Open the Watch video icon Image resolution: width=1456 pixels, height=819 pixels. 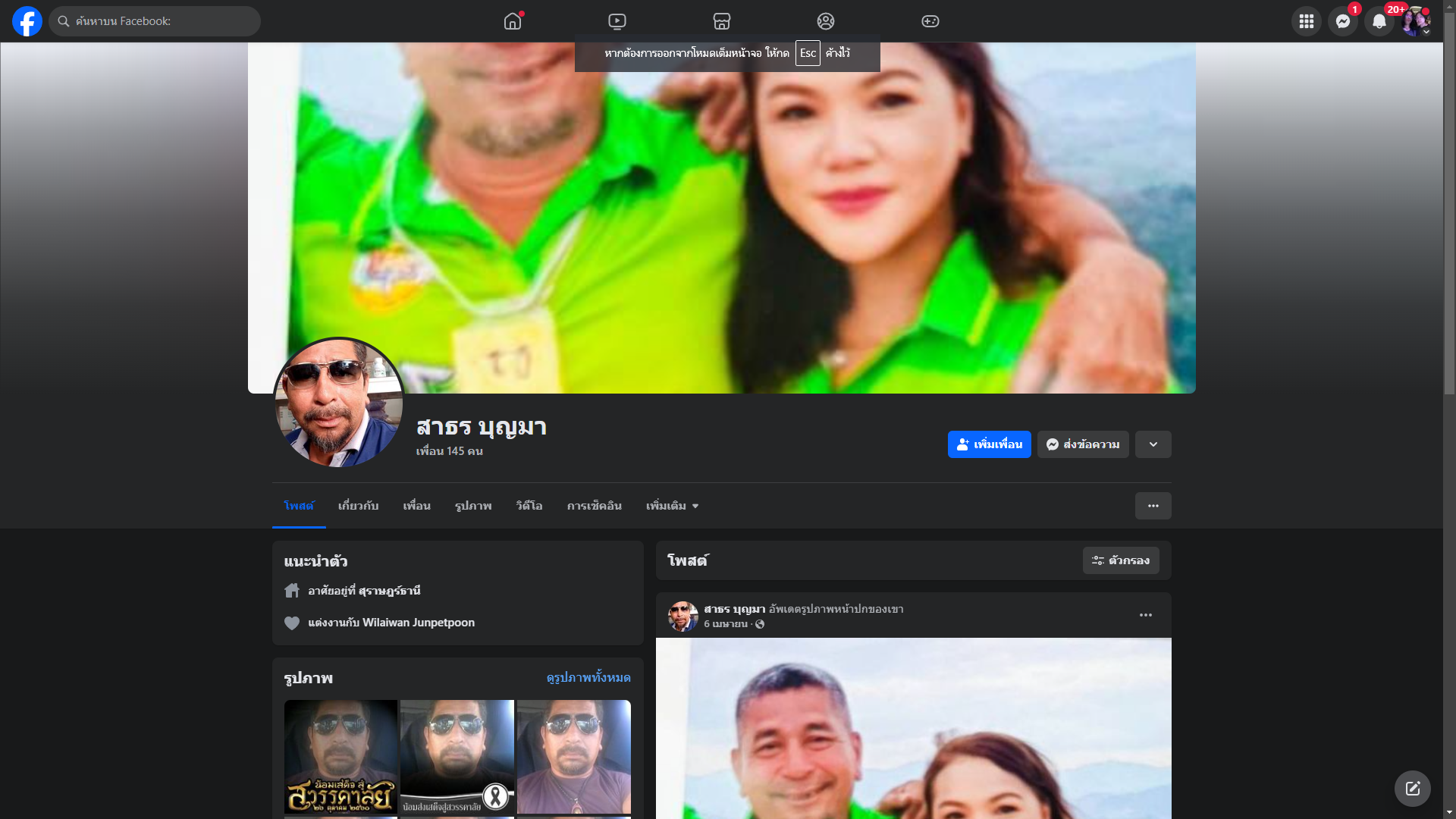click(617, 21)
